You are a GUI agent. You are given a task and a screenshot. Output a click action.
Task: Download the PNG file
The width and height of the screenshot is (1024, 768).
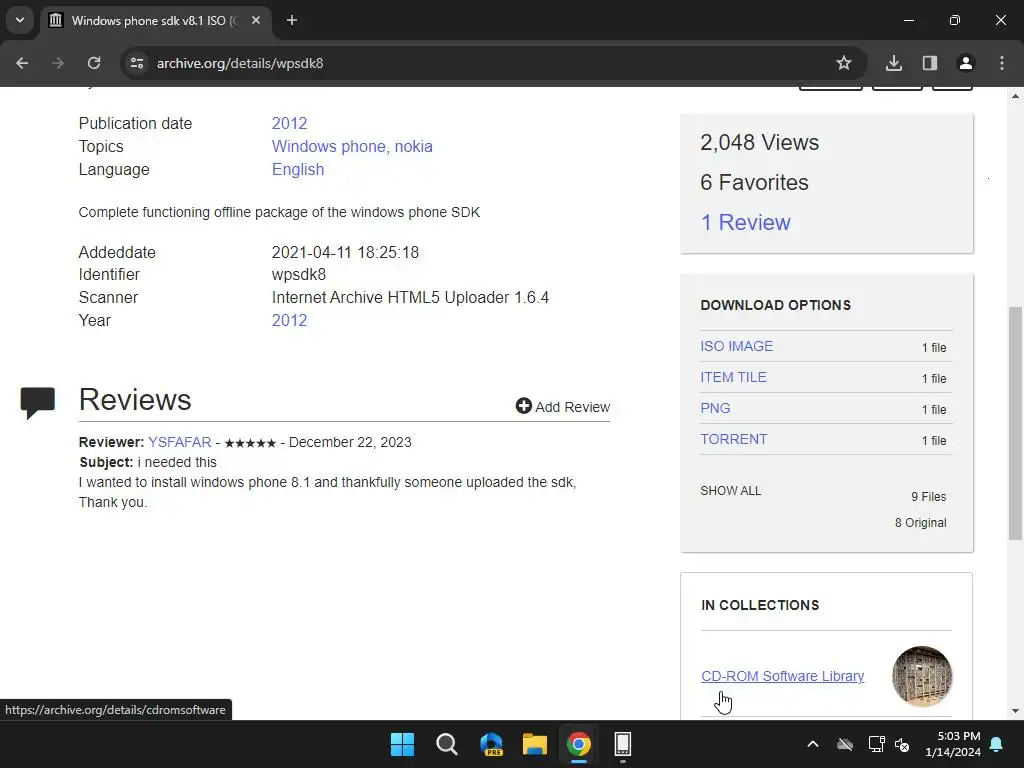pyautogui.click(x=715, y=408)
